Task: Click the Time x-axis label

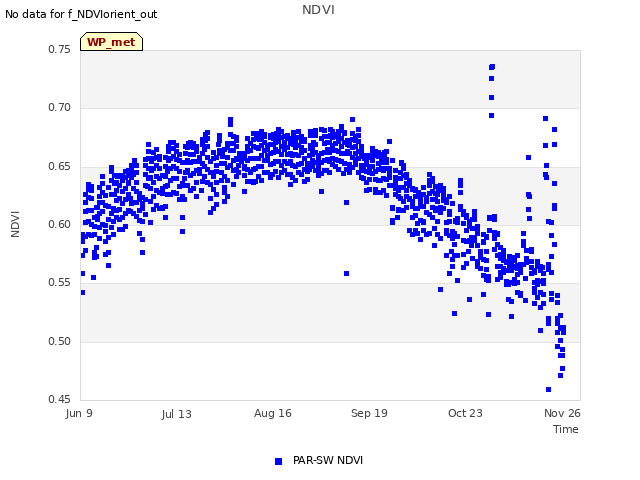Action: [x=566, y=429]
